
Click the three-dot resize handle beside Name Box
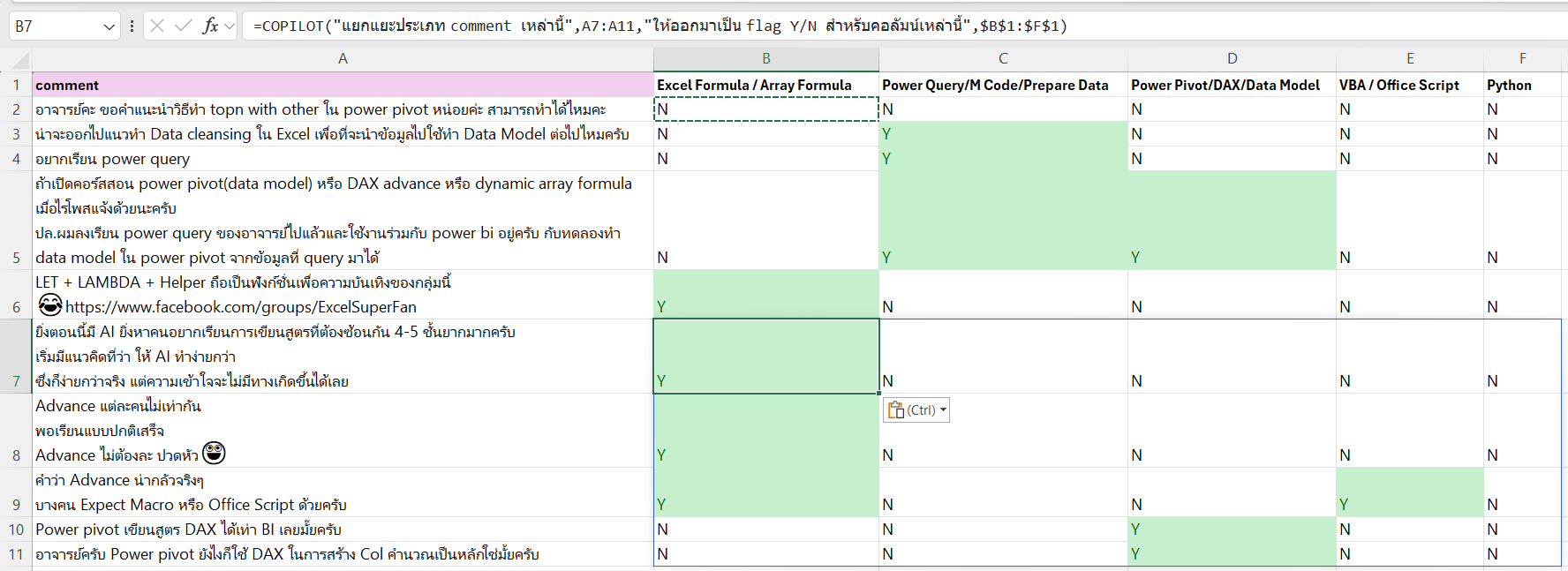[x=132, y=26]
